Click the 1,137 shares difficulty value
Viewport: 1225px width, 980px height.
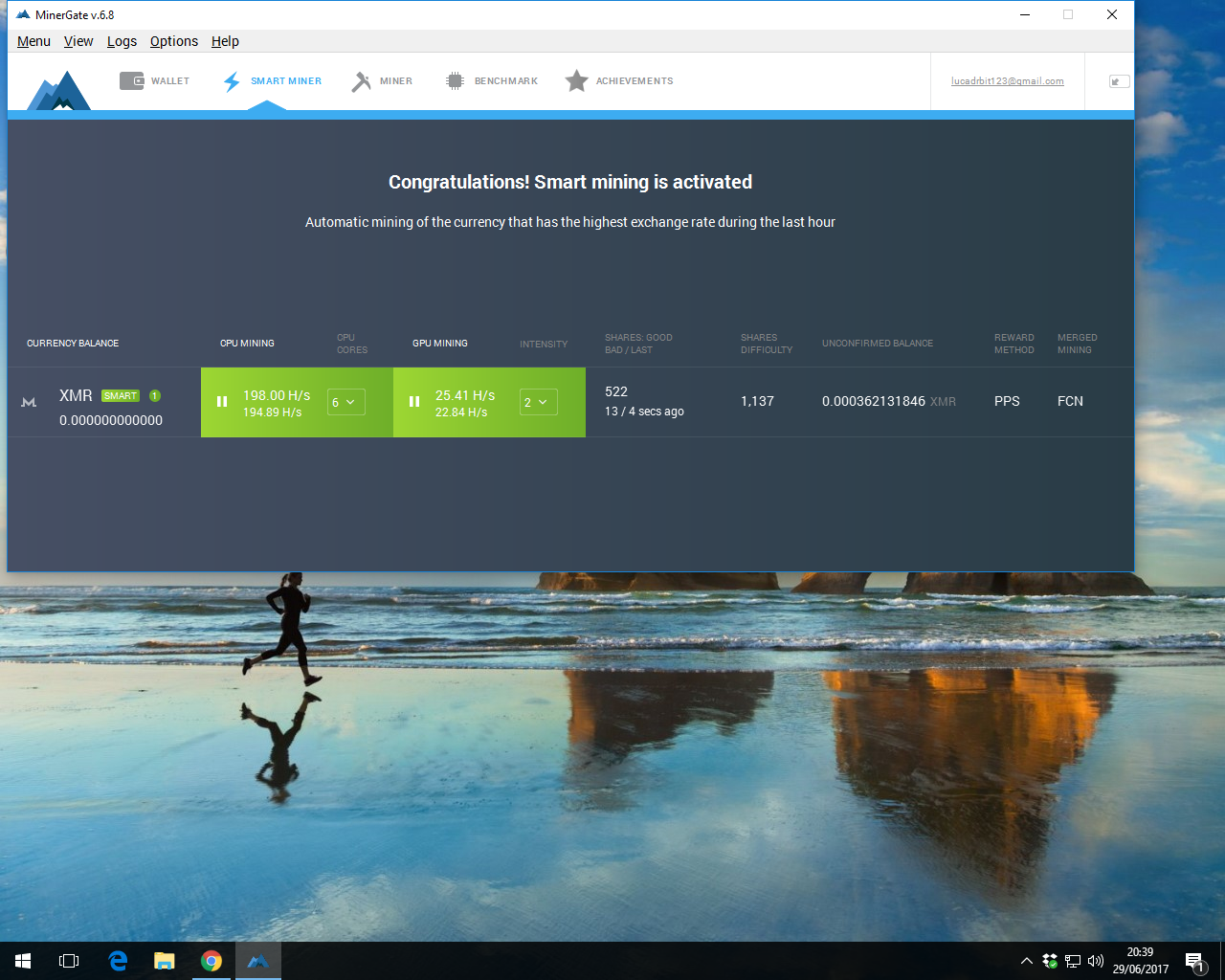tap(757, 401)
